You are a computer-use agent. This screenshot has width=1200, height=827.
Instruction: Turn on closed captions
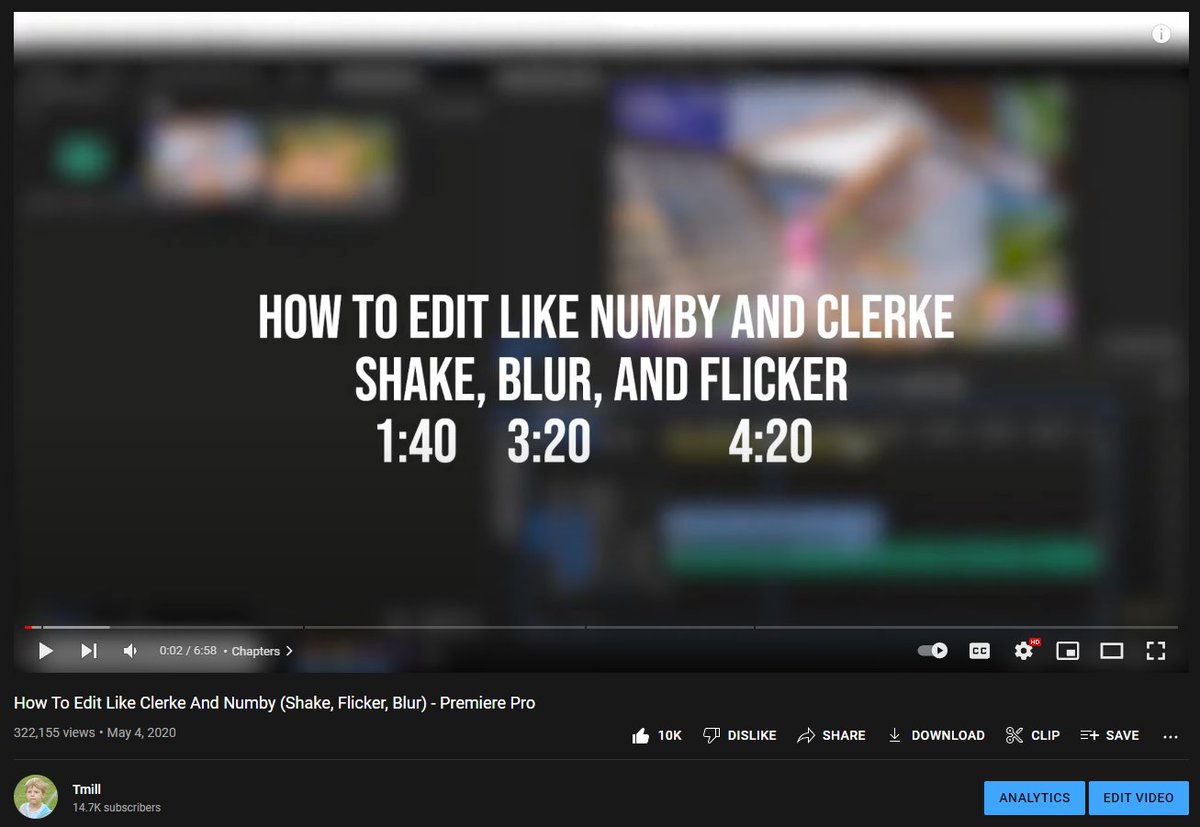click(x=979, y=651)
